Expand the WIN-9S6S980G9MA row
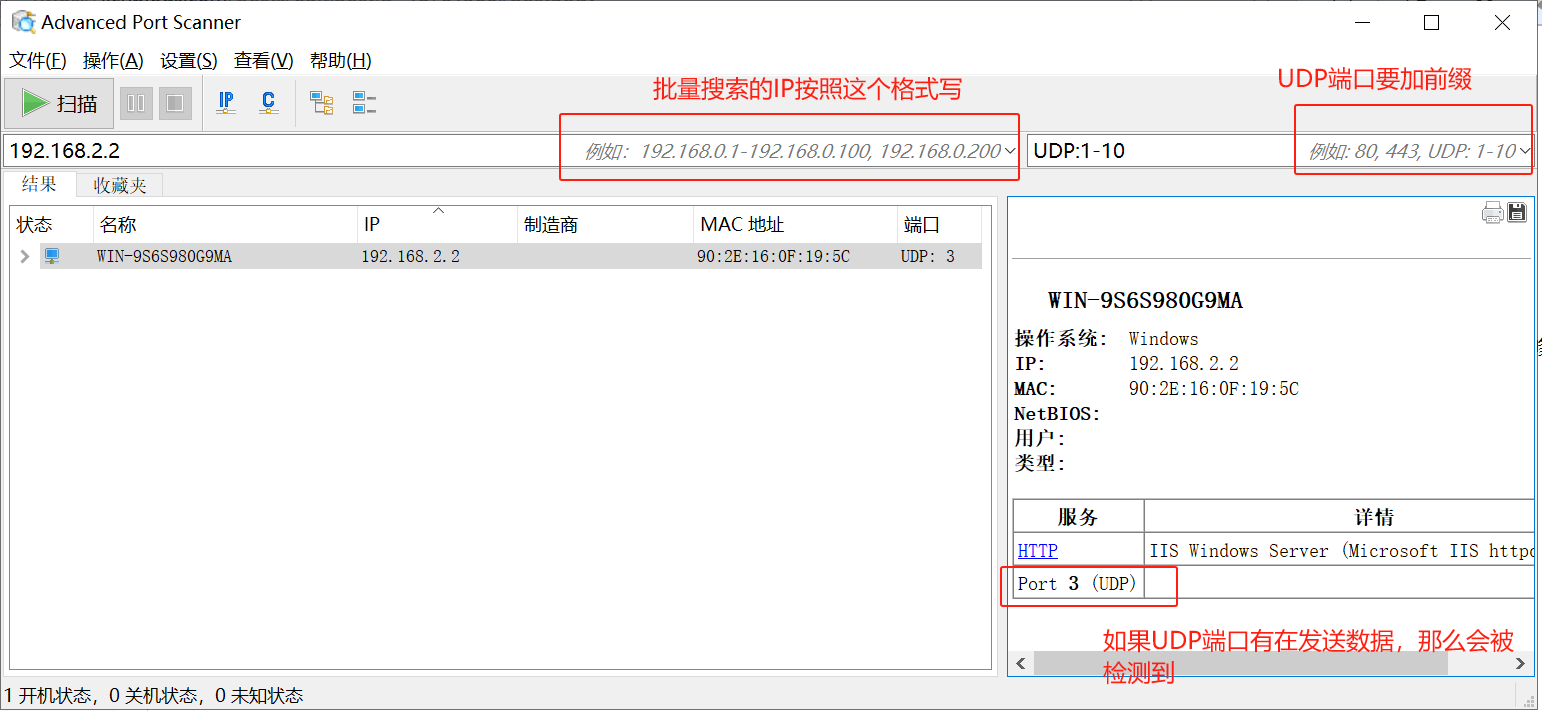The image size is (1542, 711). coord(25,256)
